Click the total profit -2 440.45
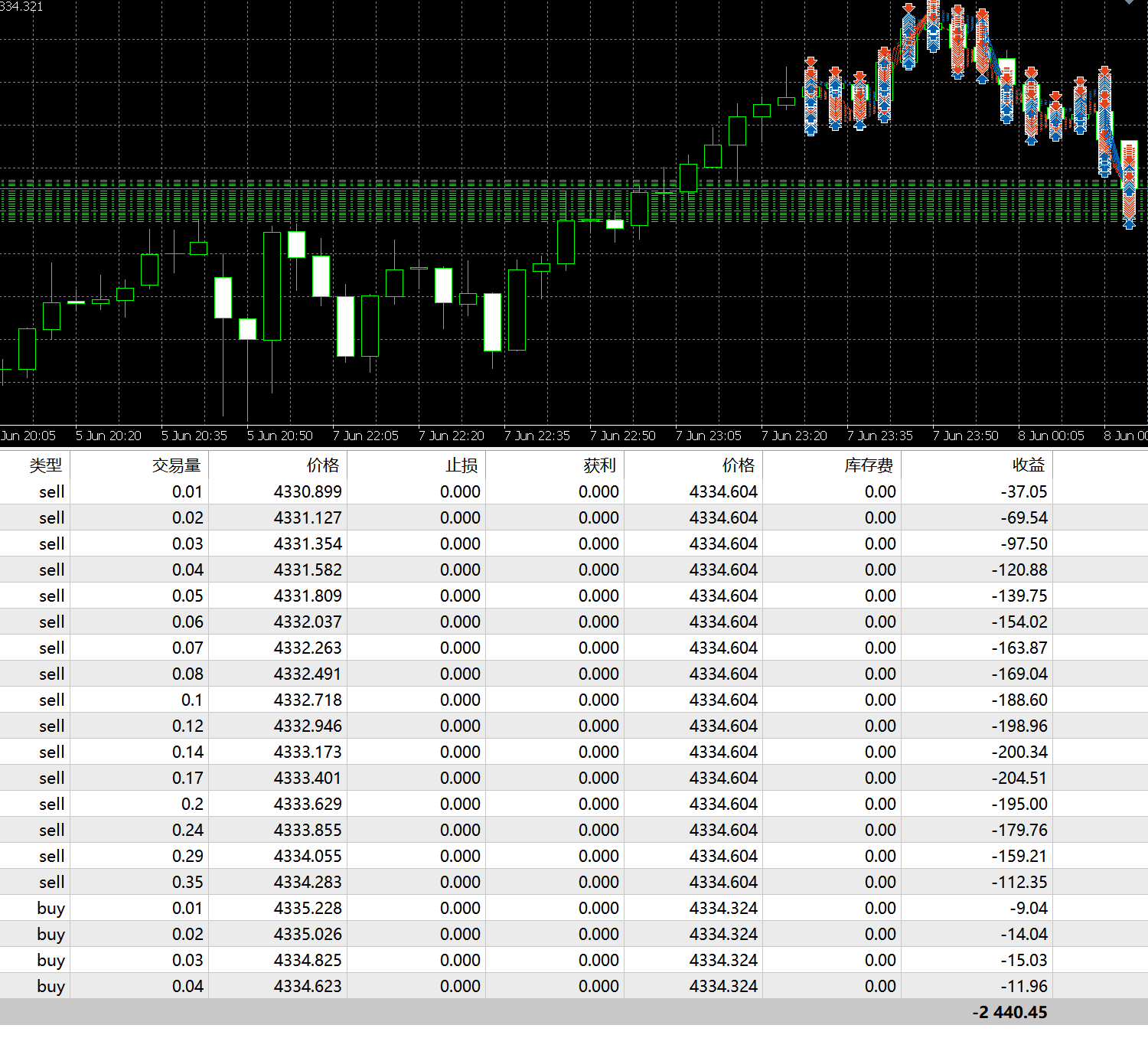The height and width of the screenshot is (1038, 1148). (x=1009, y=1012)
